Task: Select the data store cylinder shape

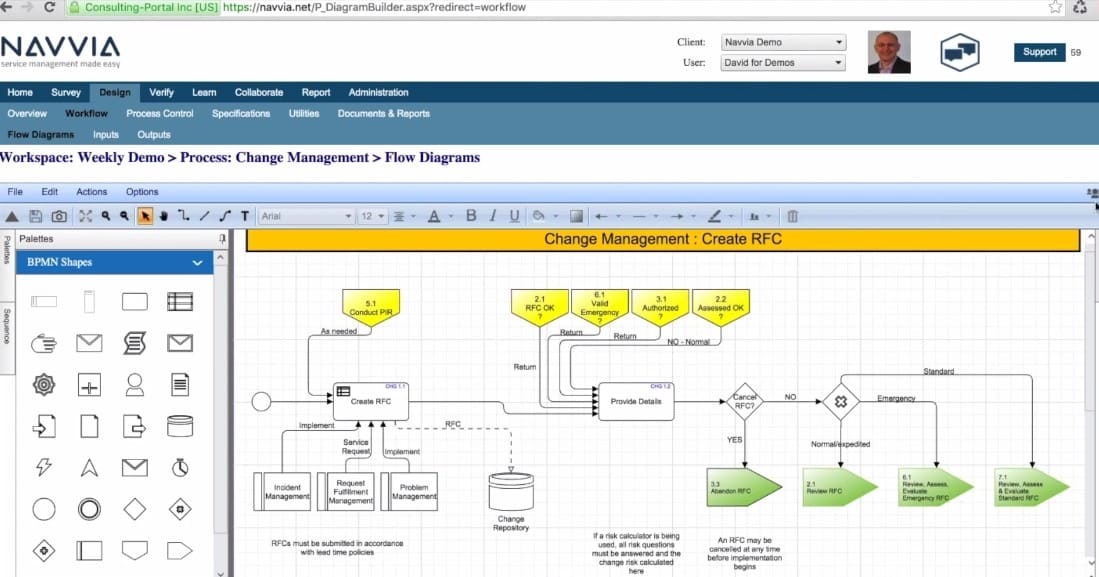Action: click(179, 426)
